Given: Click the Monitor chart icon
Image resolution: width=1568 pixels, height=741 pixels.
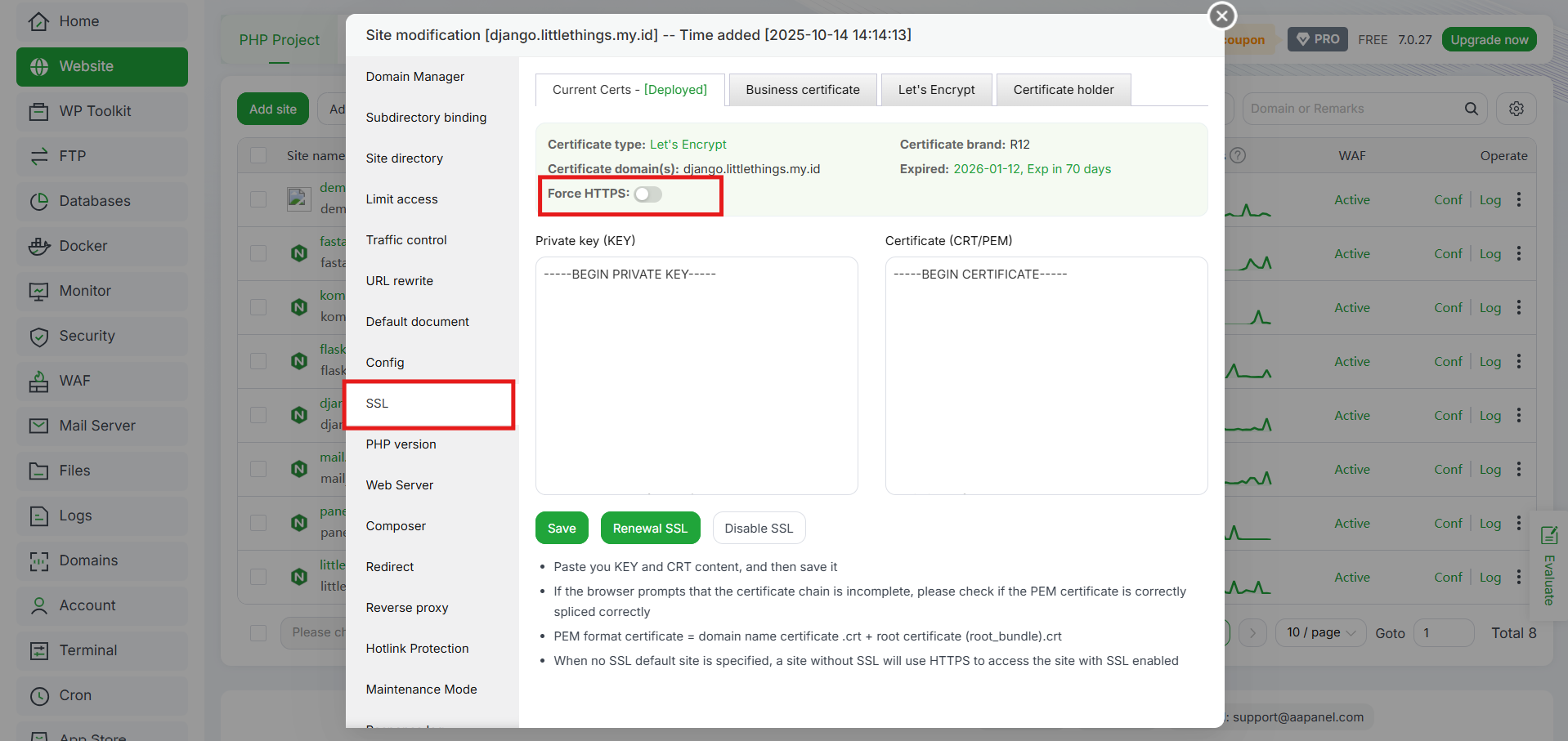Looking at the screenshot, I should pyautogui.click(x=38, y=291).
